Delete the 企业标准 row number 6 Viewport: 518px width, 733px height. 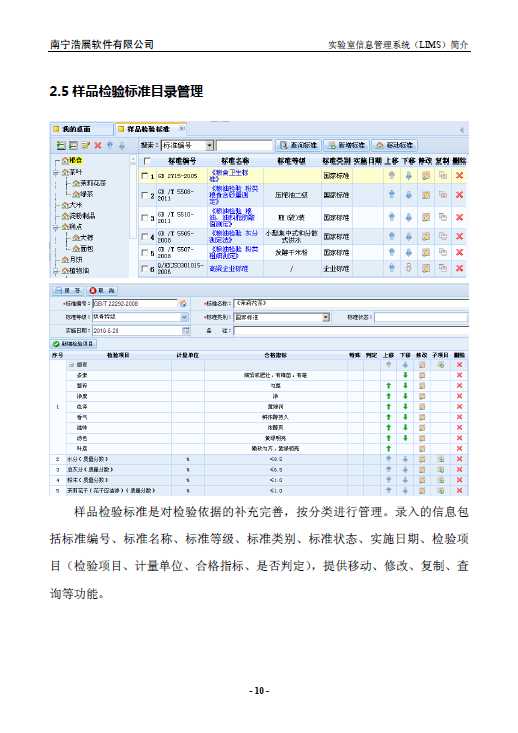460,268
